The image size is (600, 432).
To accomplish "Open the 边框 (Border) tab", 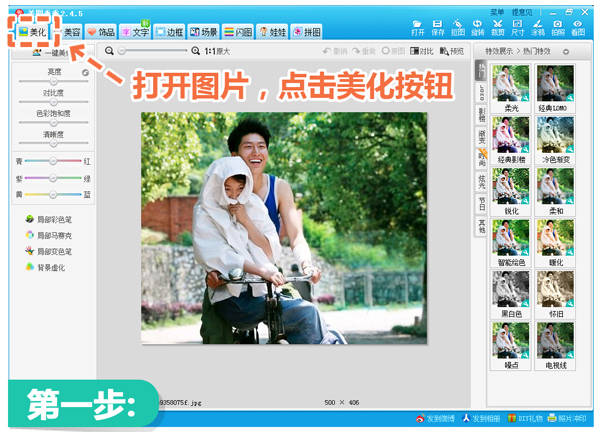I will click(x=169, y=32).
